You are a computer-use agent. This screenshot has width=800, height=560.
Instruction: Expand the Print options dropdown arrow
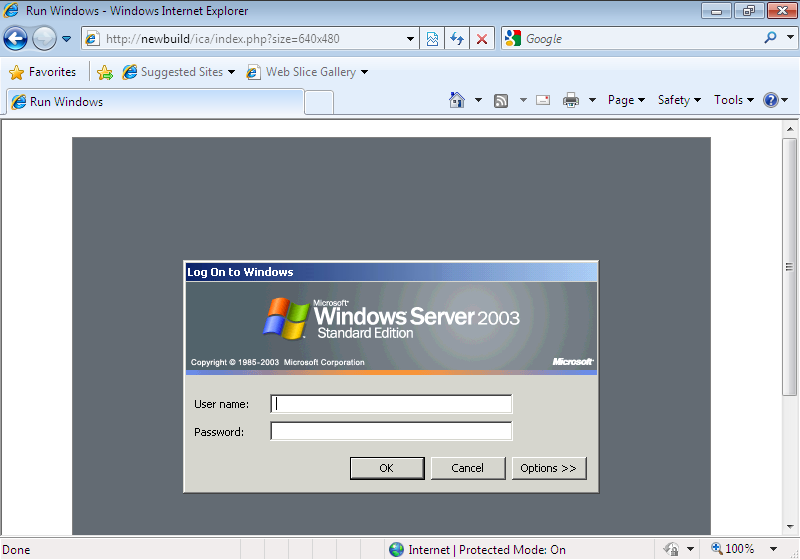point(592,100)
